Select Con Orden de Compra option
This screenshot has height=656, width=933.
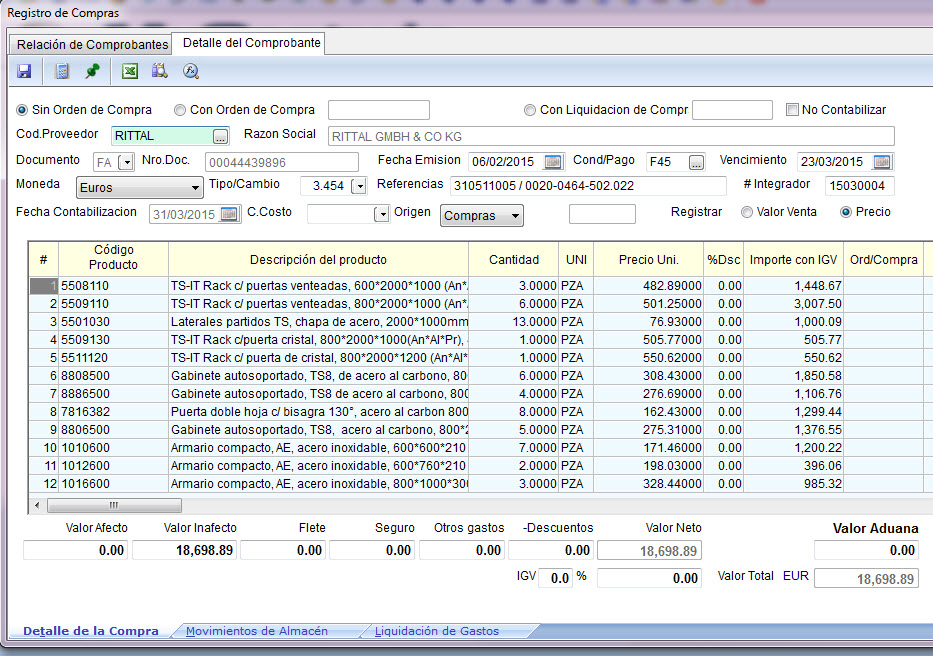tap(180, 110)
